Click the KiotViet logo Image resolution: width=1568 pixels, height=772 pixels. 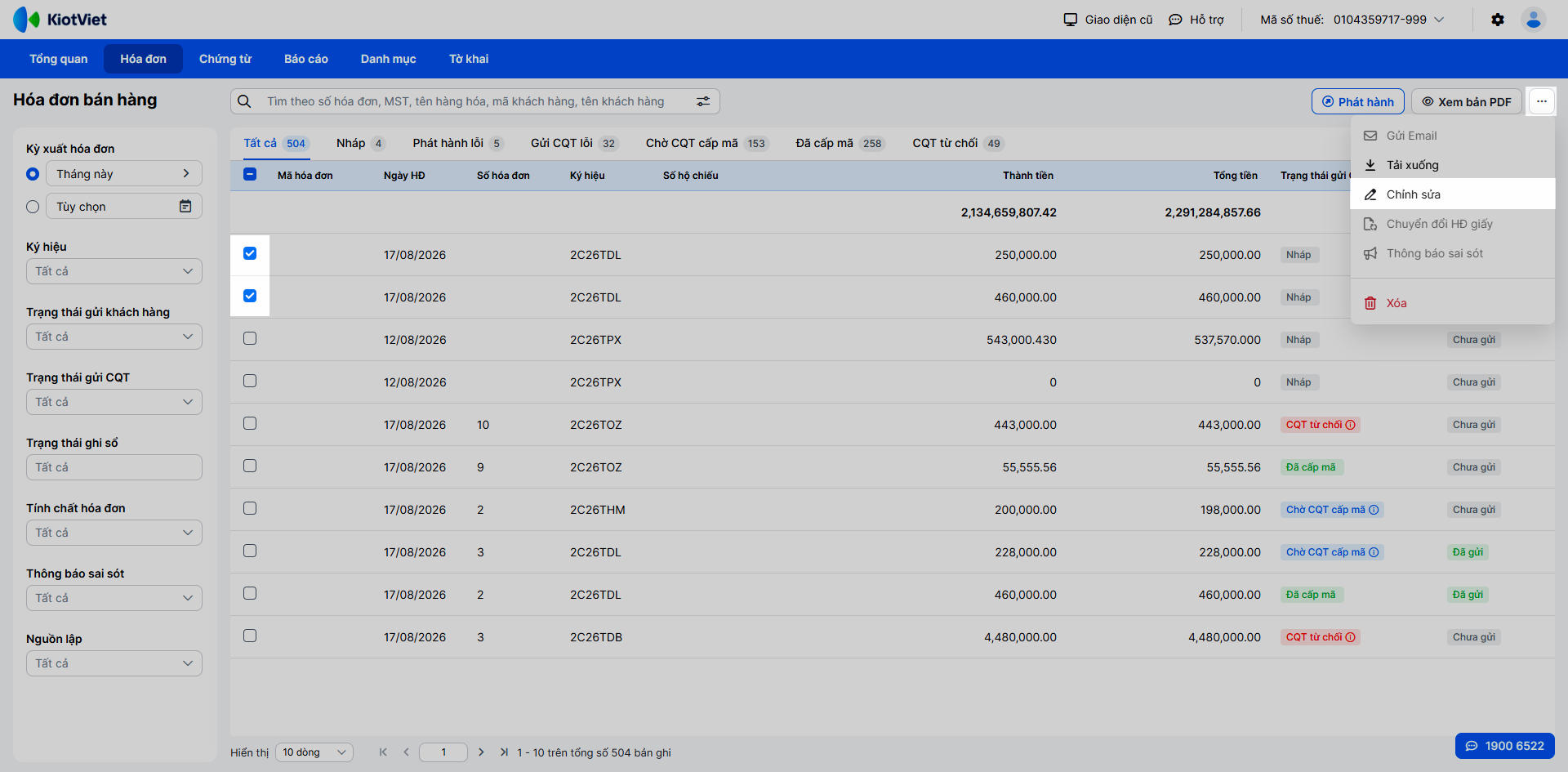pyautogui.click(x=60, y=20)
